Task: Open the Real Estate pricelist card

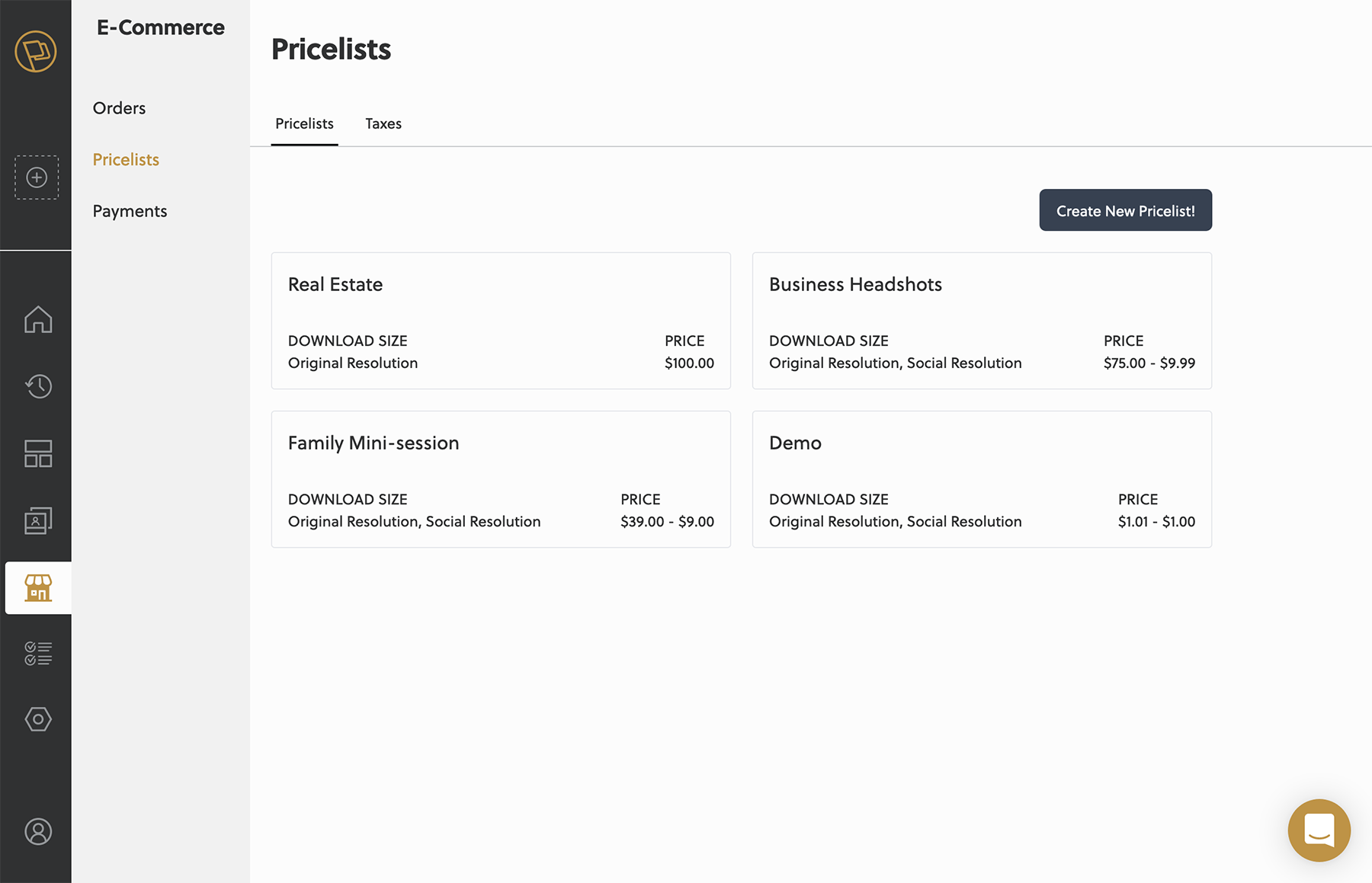Action: [x=501, y=321]
